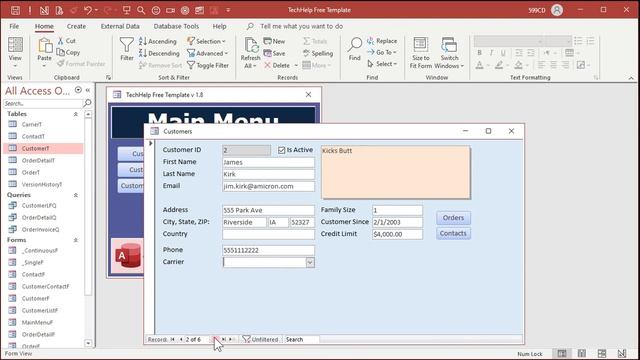Delete the record using the ribbon
This screenshot has width=640, height=360.
(277, 65)
